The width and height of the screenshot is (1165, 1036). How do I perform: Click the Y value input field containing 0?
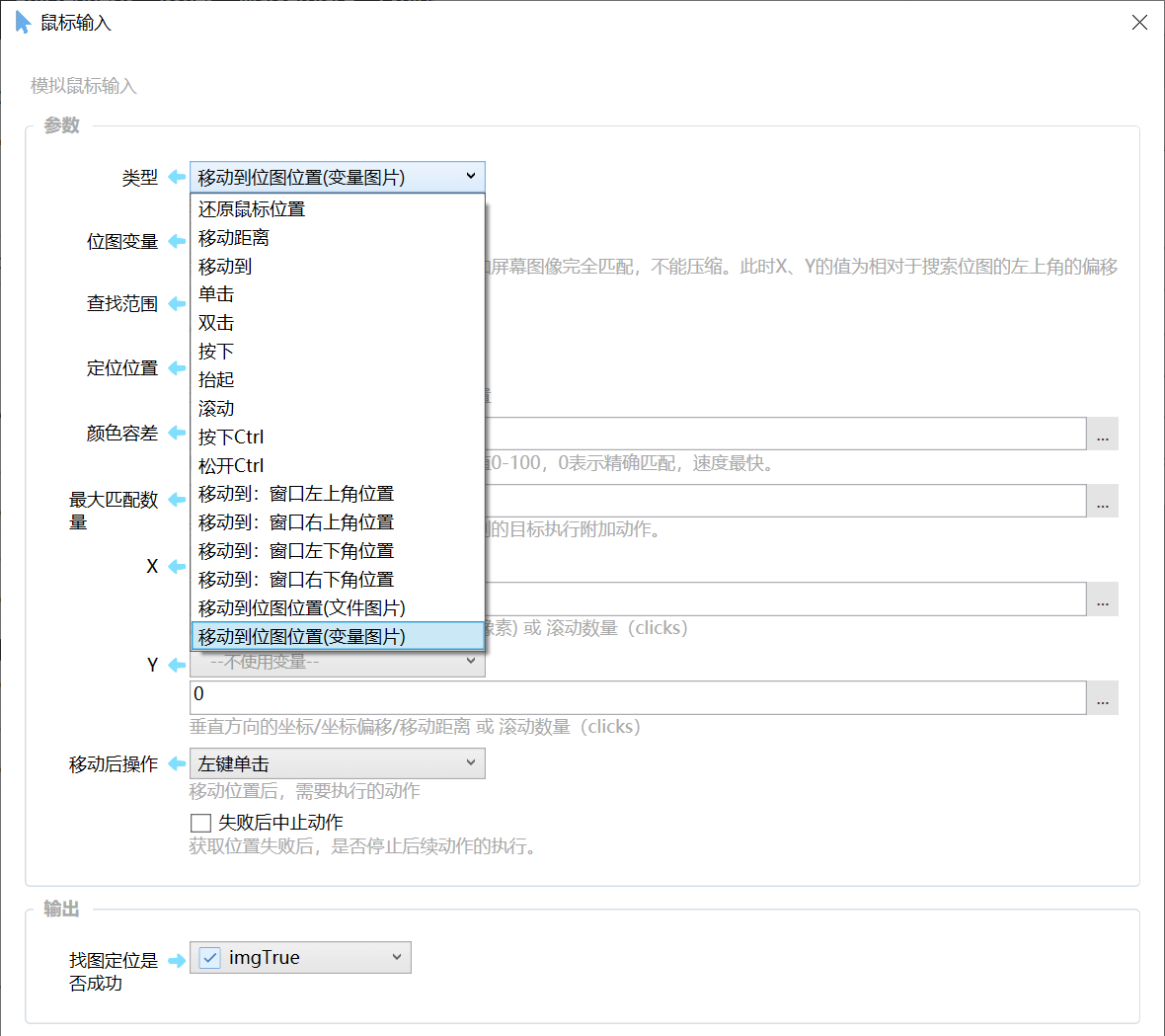(x=638, y=698)
